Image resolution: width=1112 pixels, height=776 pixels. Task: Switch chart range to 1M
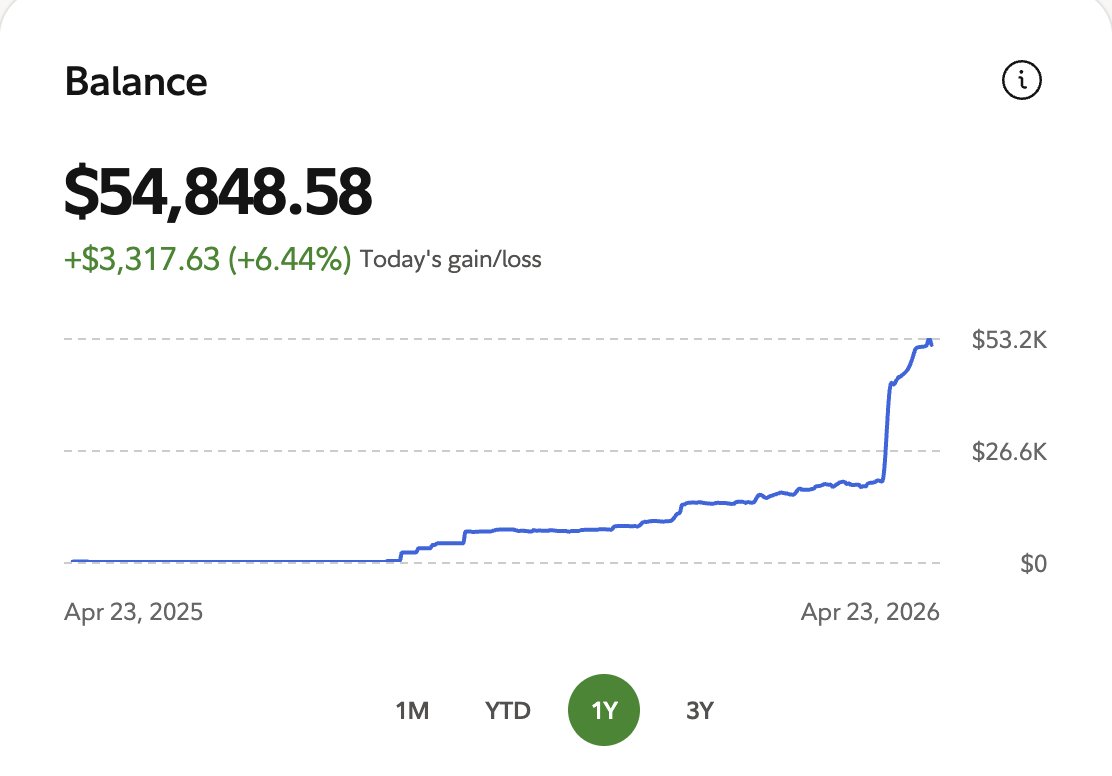tap(412, 710)
